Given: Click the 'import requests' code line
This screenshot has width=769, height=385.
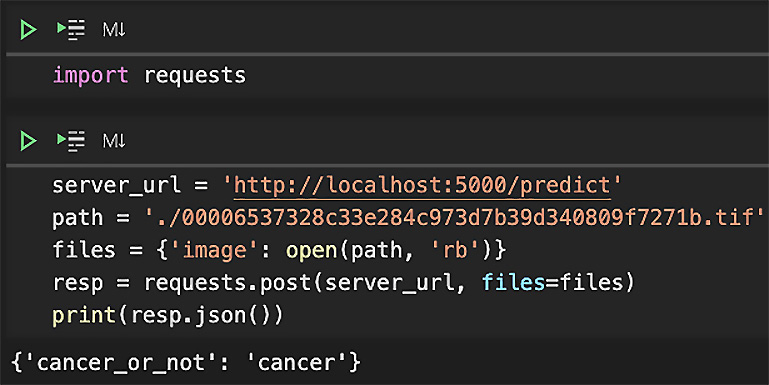Looking at the screenshot, I should click(x=150, y=76).
